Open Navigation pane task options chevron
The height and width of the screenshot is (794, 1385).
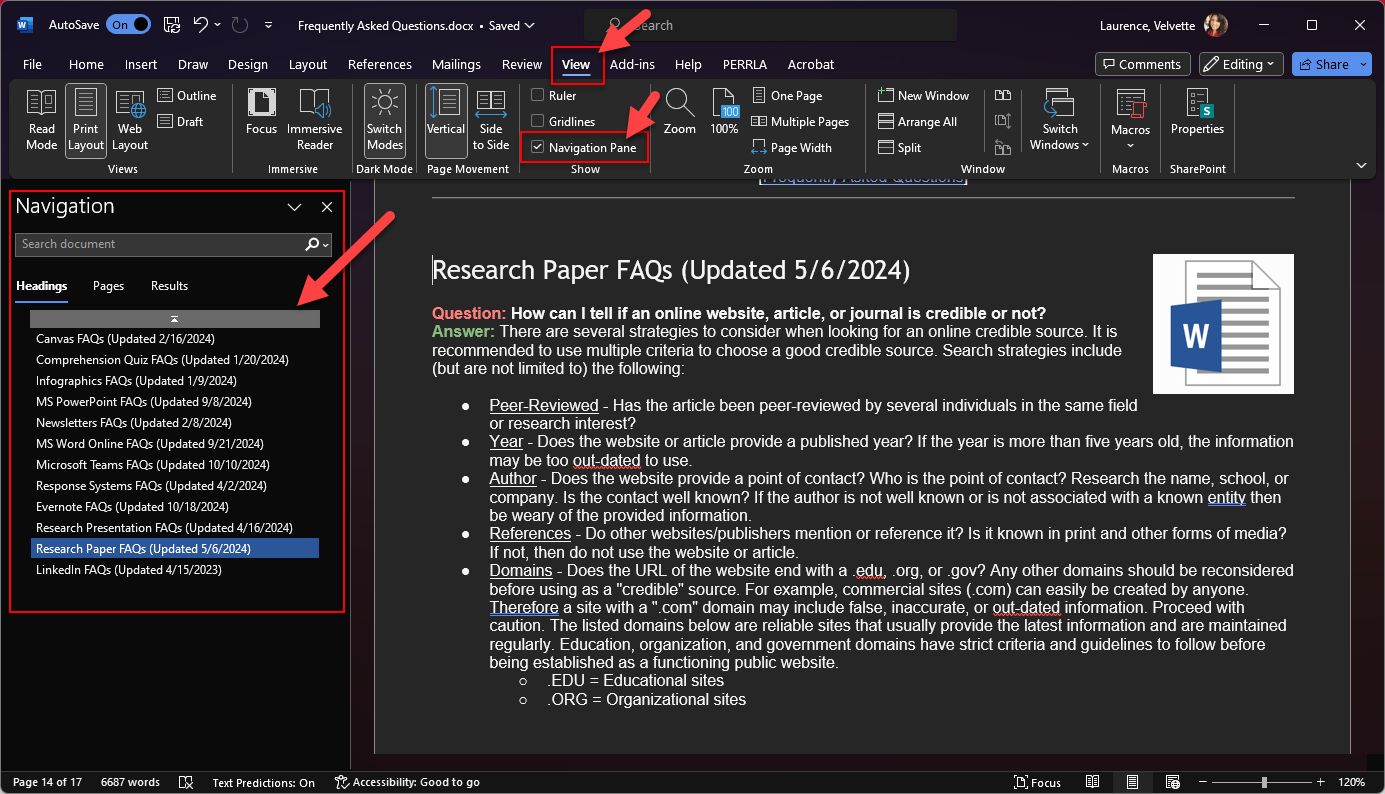click(294, 207)
